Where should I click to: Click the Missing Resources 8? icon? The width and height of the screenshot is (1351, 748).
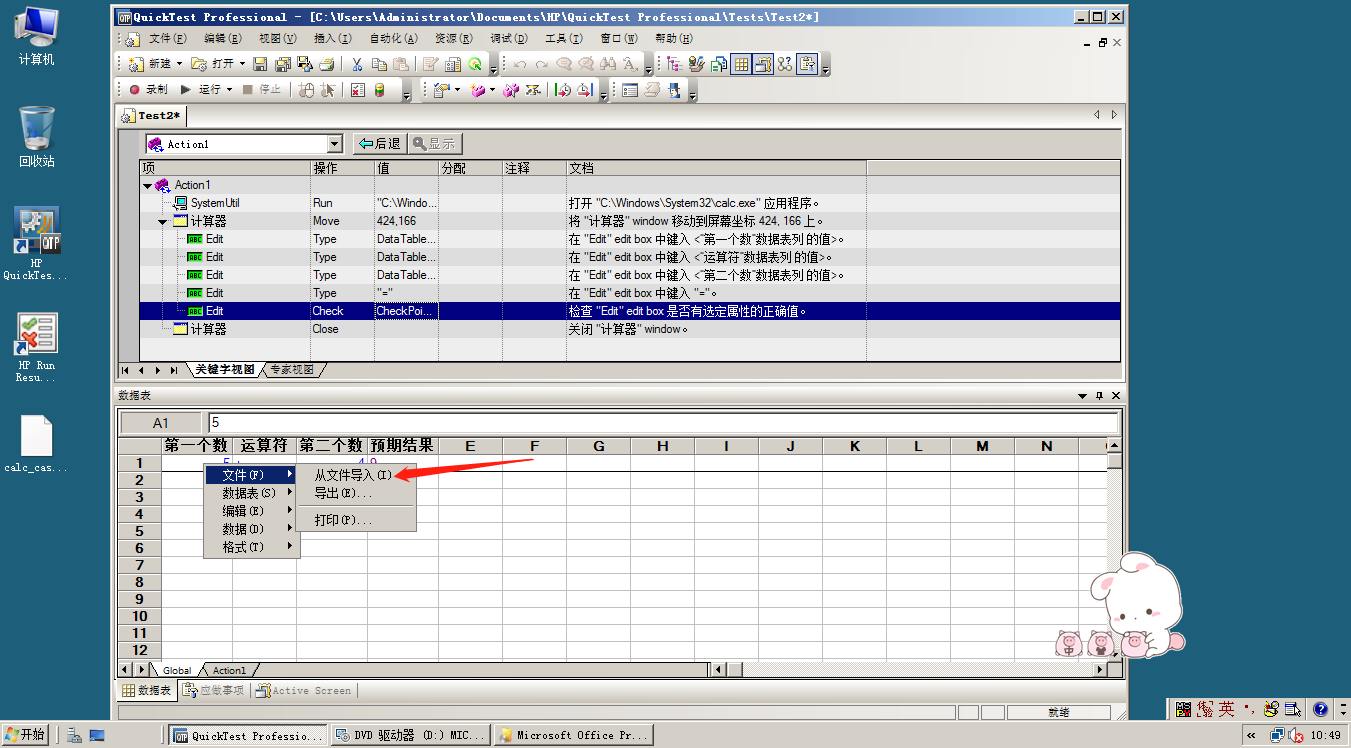[785, 64]
